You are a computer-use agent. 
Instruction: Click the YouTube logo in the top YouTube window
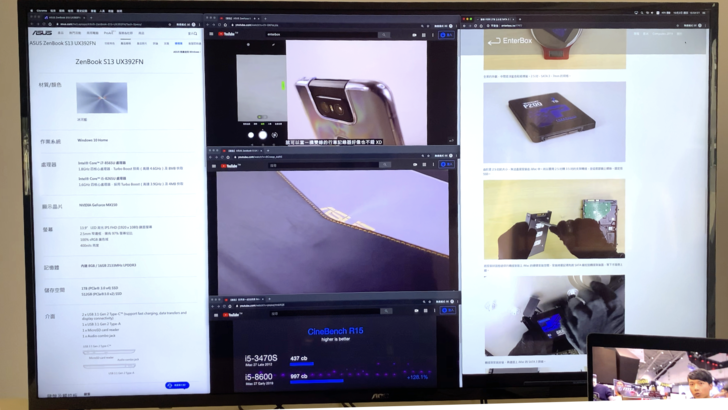228,34
